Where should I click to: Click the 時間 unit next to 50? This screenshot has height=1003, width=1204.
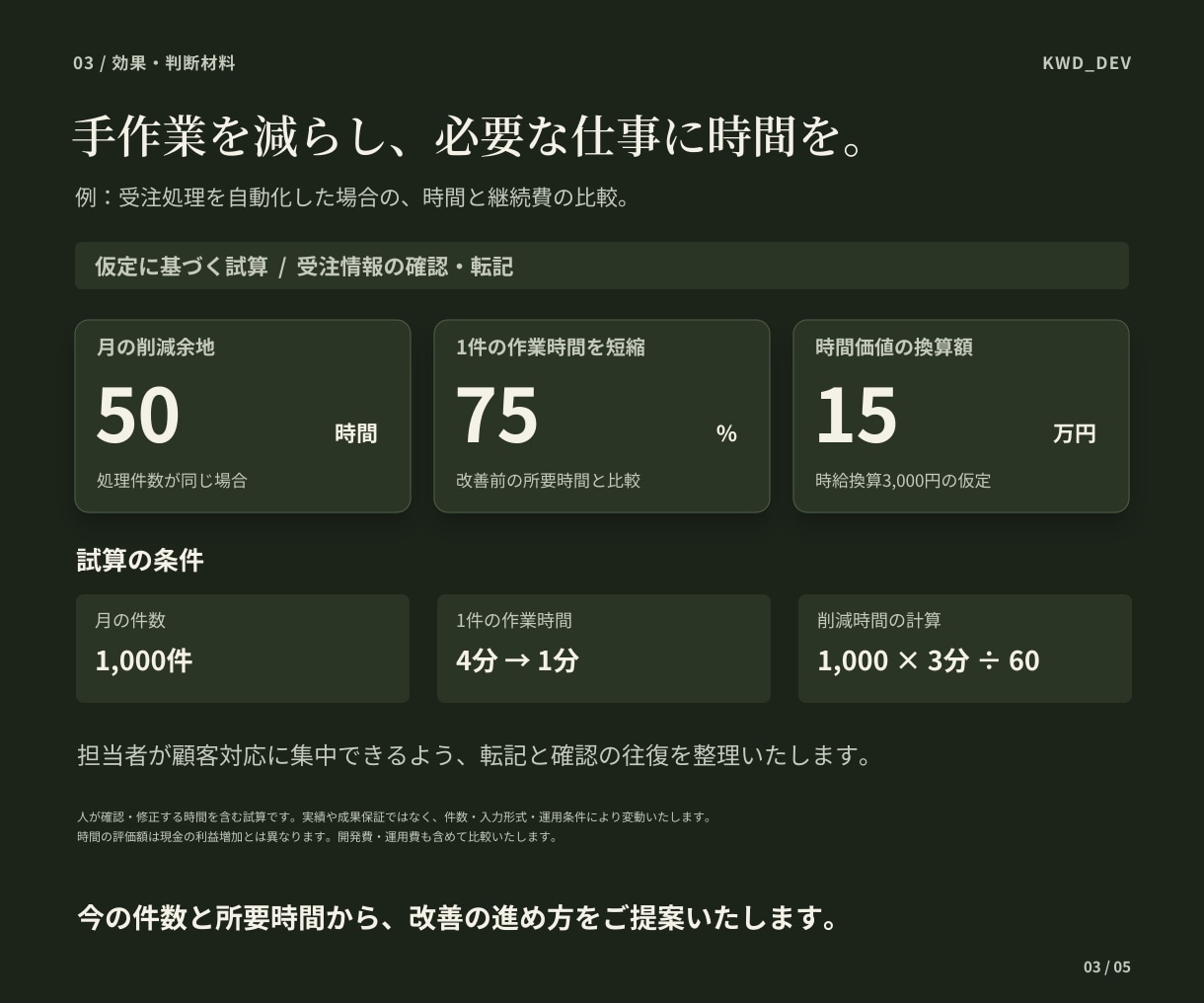coord(356,433)
